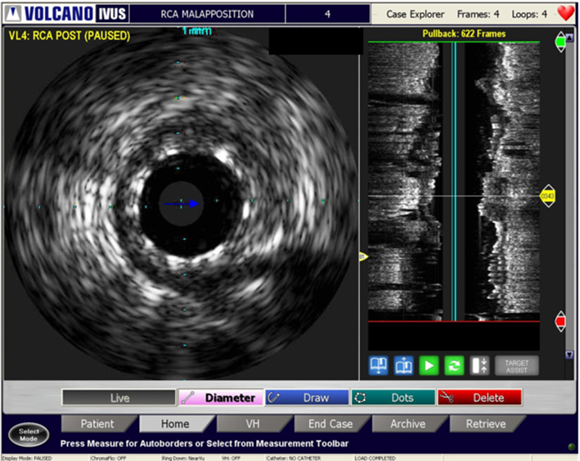This screenshot has height=461, width=580.
Task: Switch to the Patient tab
Action: tap(98, 424)
